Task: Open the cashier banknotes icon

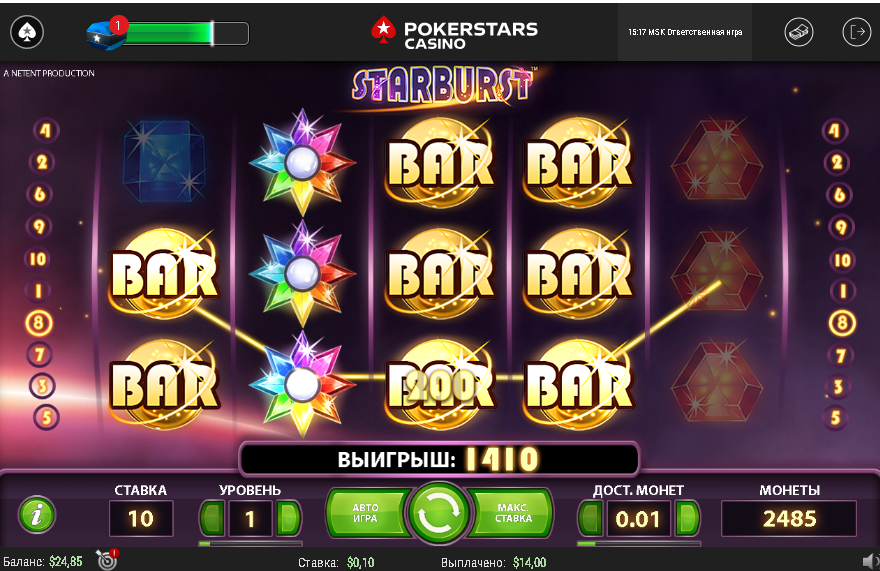Action: 799,32
